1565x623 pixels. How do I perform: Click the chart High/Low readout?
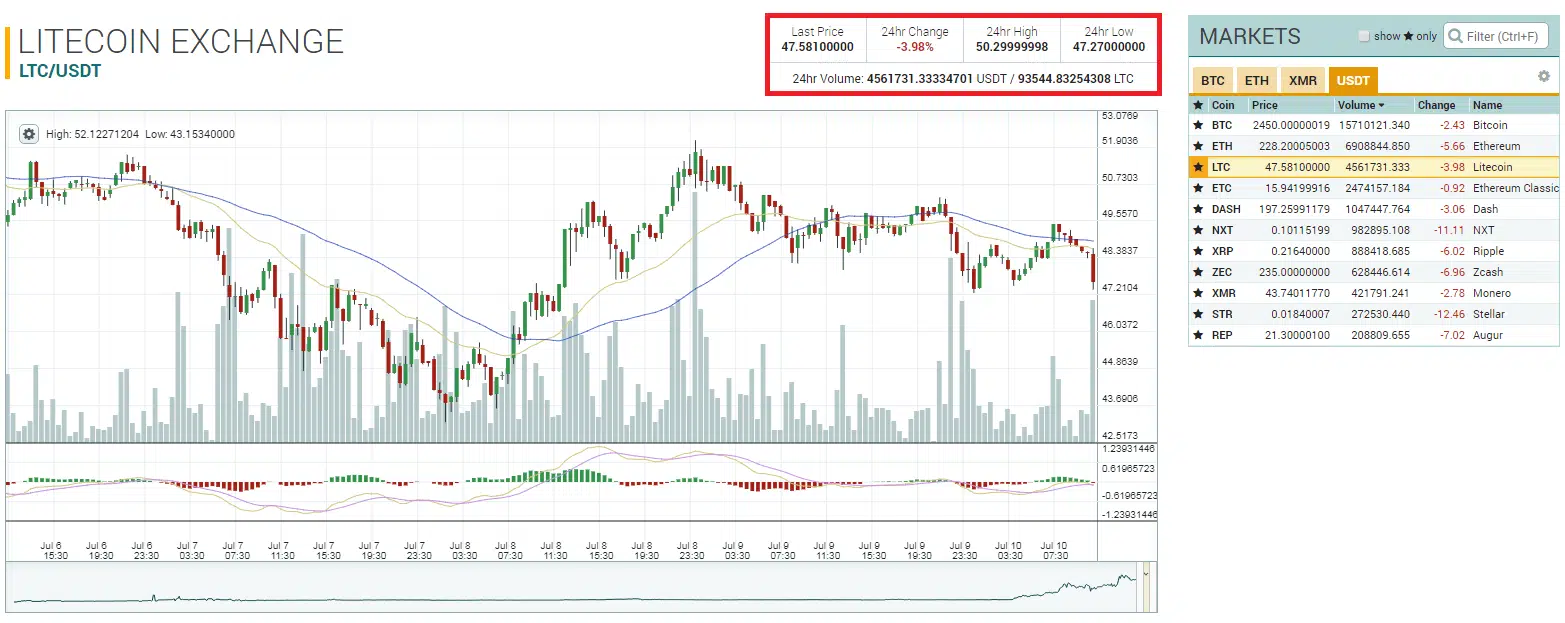click(x=140, y=134)
